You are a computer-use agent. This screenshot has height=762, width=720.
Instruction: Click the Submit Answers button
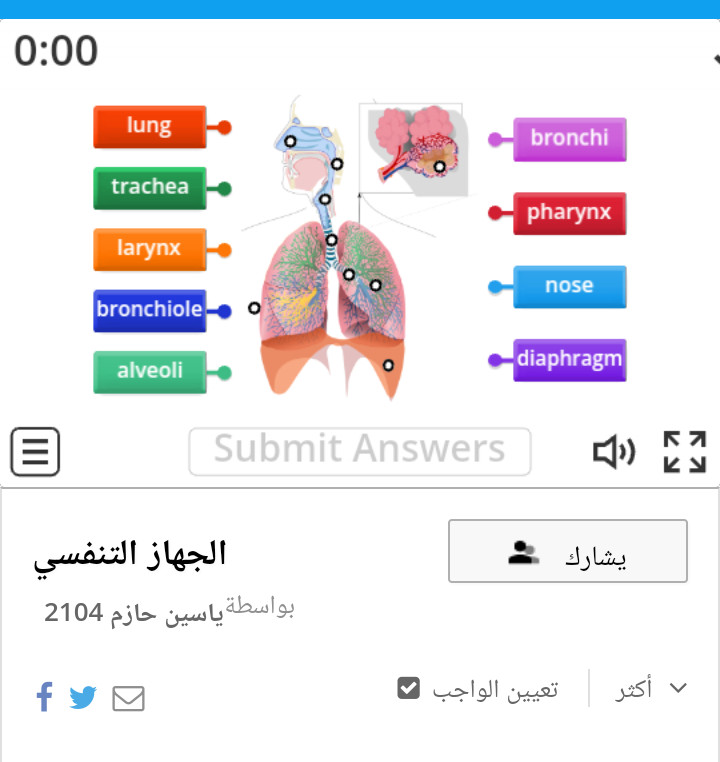coord(360,451)
